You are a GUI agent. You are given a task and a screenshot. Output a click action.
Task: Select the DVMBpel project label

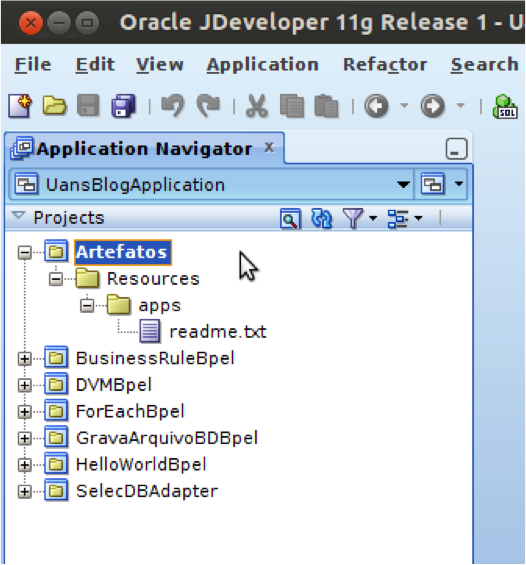click(114, 385)
